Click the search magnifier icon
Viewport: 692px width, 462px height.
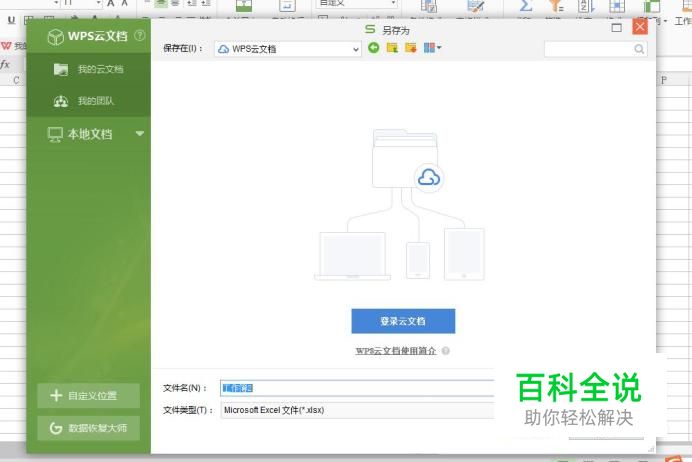pos(639,49)
